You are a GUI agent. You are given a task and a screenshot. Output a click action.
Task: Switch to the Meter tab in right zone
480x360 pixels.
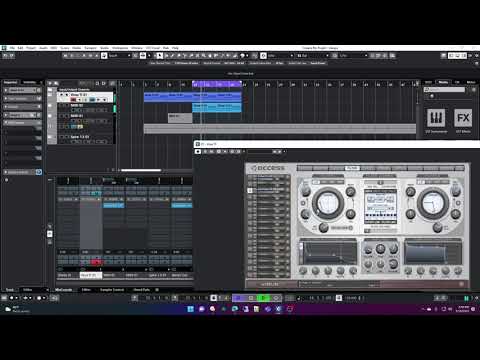(x=471, y=82)
